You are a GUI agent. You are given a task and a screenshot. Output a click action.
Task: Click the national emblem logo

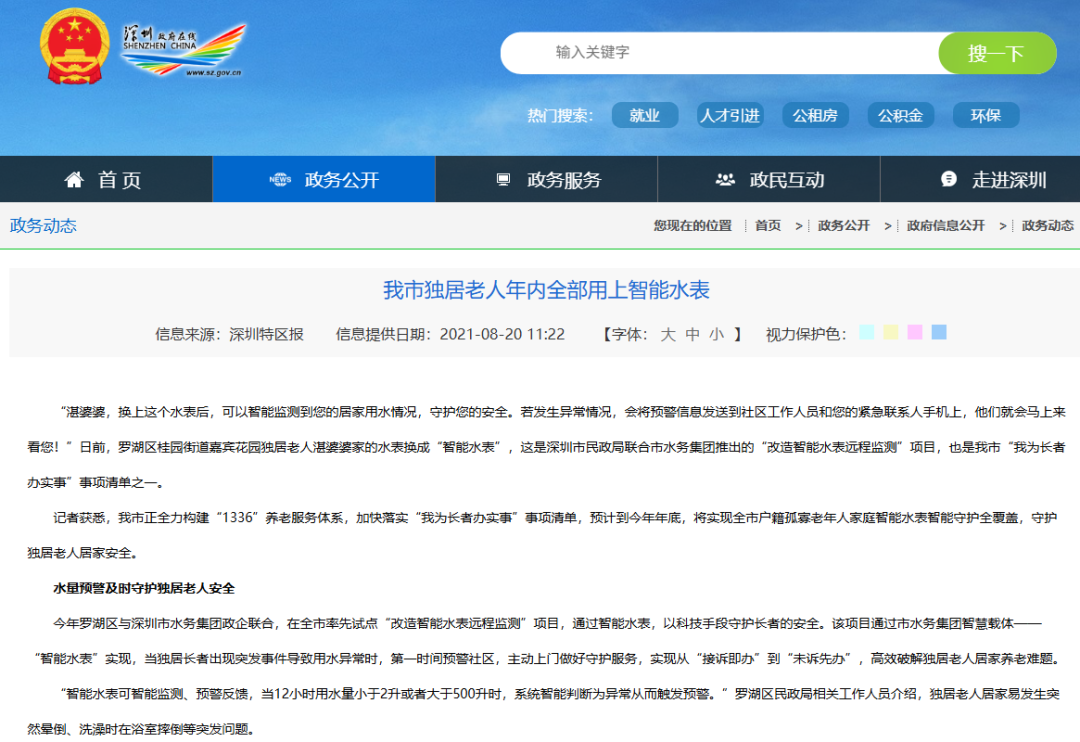click(x=74, y=47)
